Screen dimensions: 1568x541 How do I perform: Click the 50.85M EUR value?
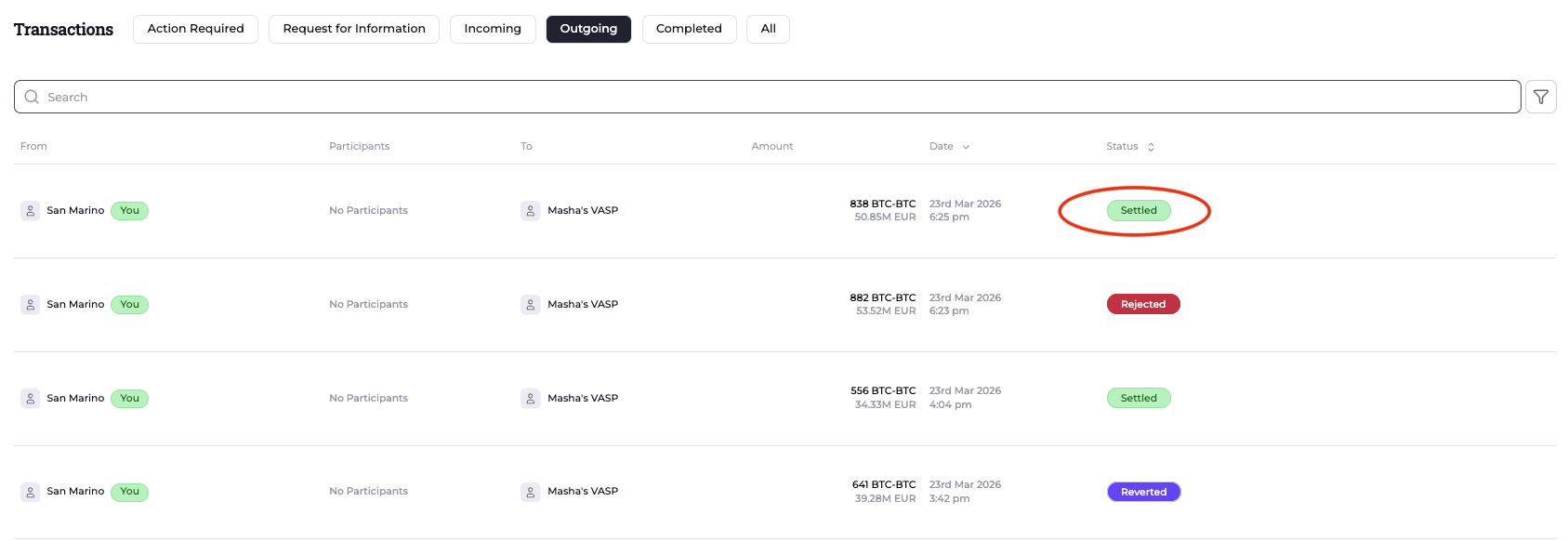coord(885,218)
